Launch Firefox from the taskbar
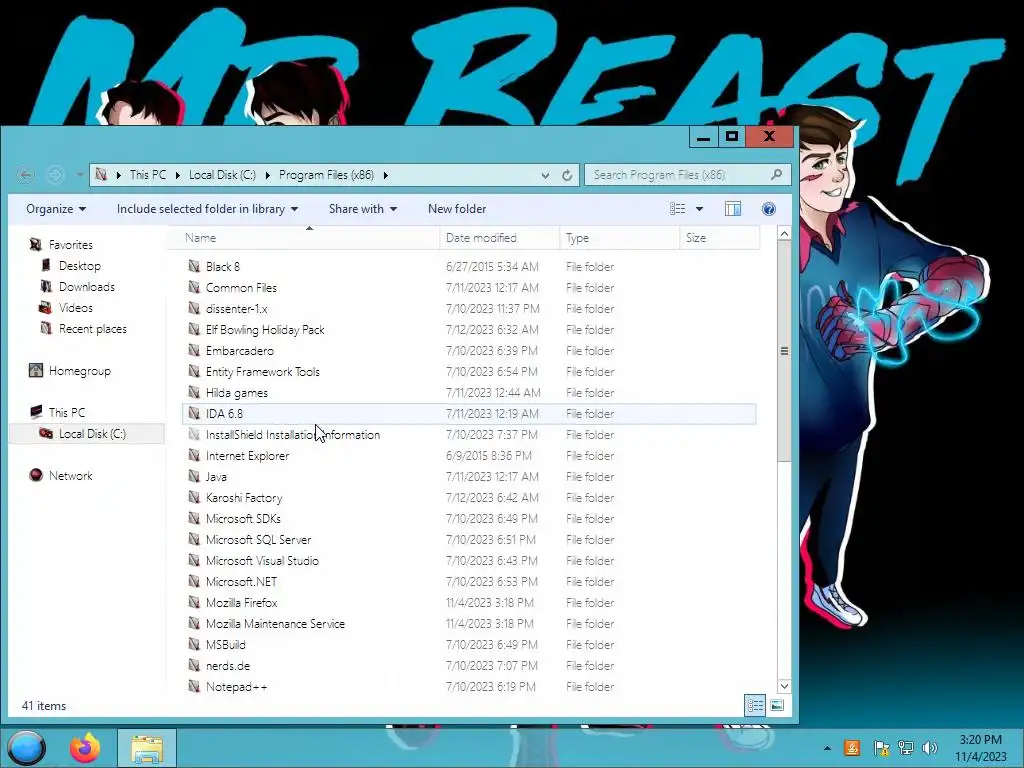 coord(86,748)
